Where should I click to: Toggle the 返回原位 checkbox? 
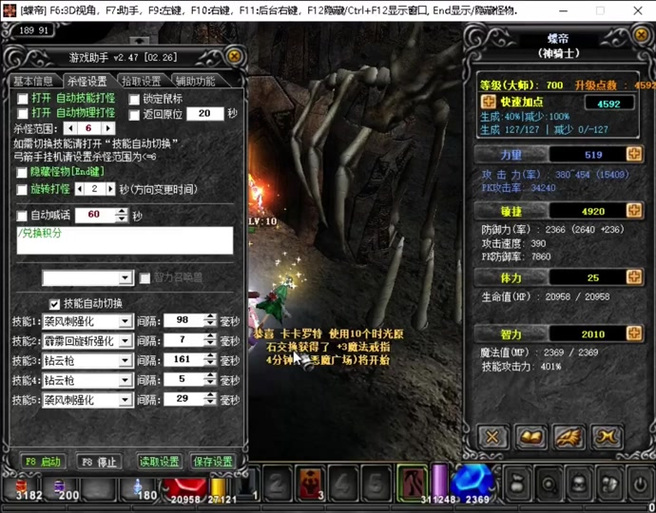134,115
